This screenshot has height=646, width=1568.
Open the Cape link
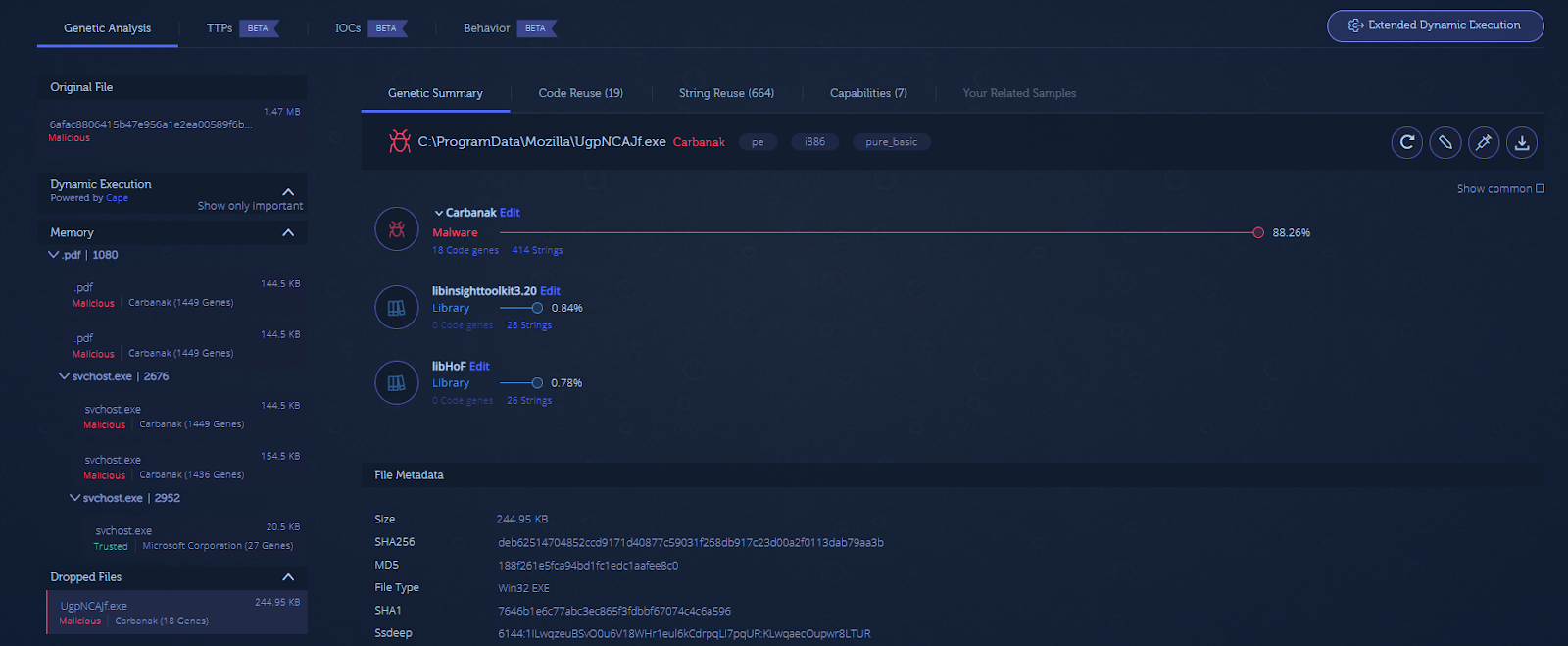point(117,198)
